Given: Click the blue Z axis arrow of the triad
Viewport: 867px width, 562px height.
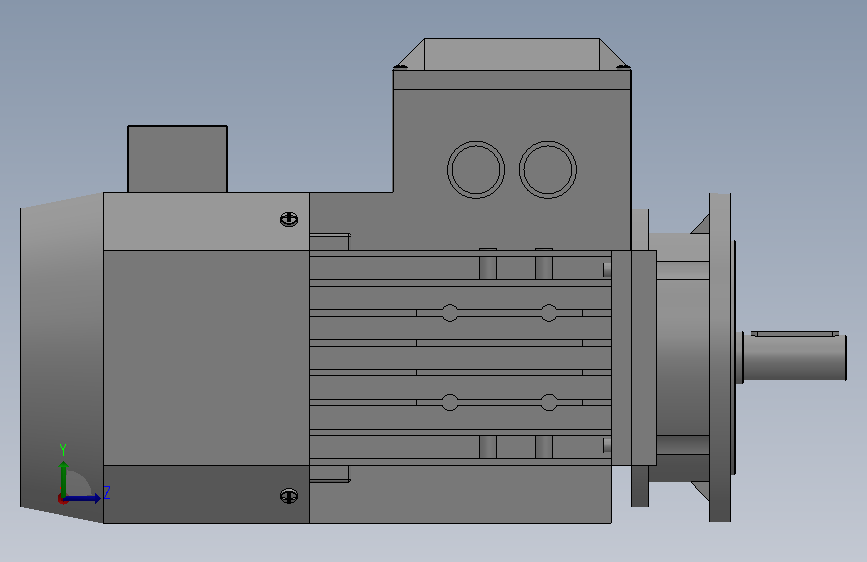Looking at the screenshot, I should point(83,498).
